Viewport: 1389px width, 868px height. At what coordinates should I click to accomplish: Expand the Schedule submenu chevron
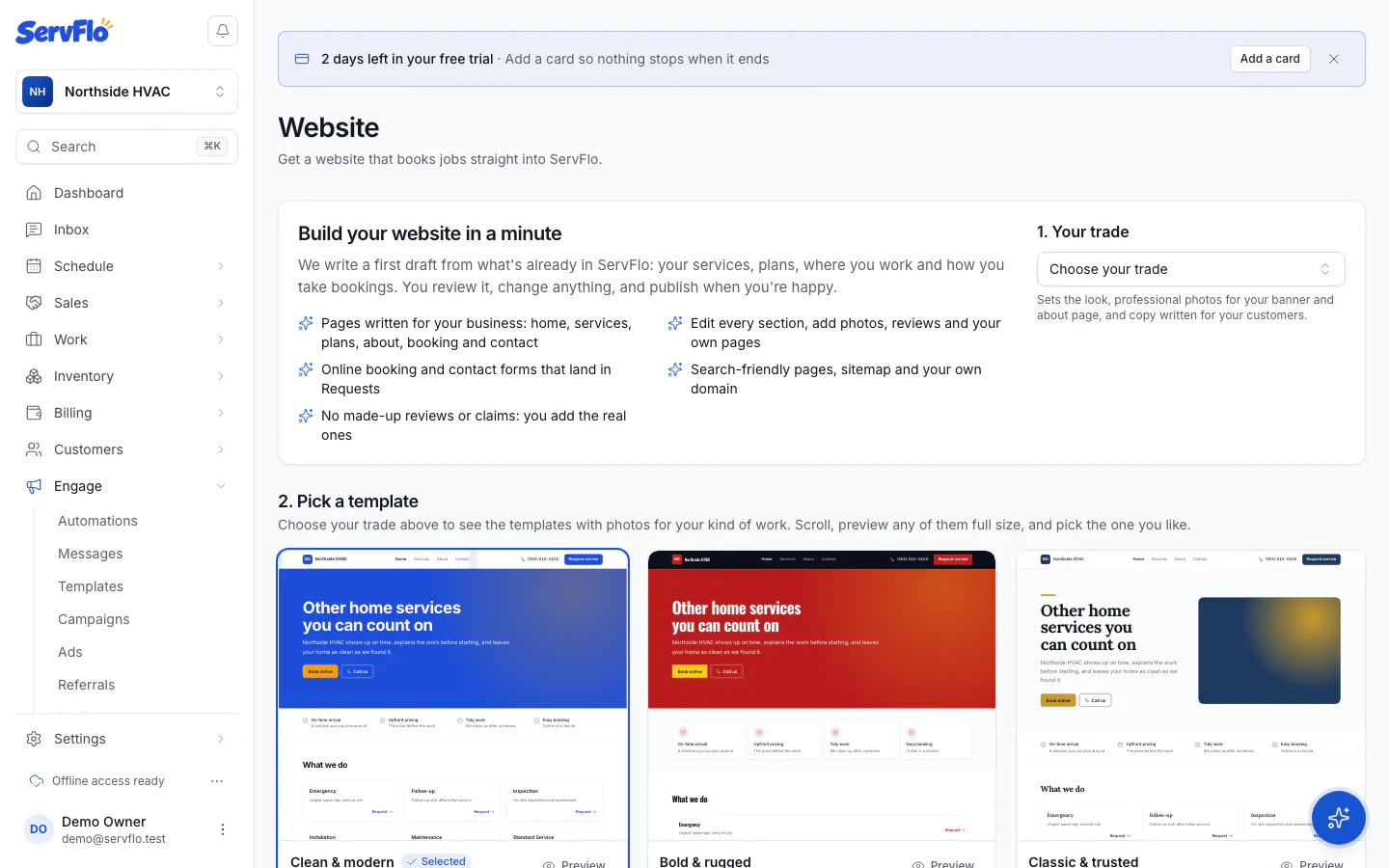point(221,266)
